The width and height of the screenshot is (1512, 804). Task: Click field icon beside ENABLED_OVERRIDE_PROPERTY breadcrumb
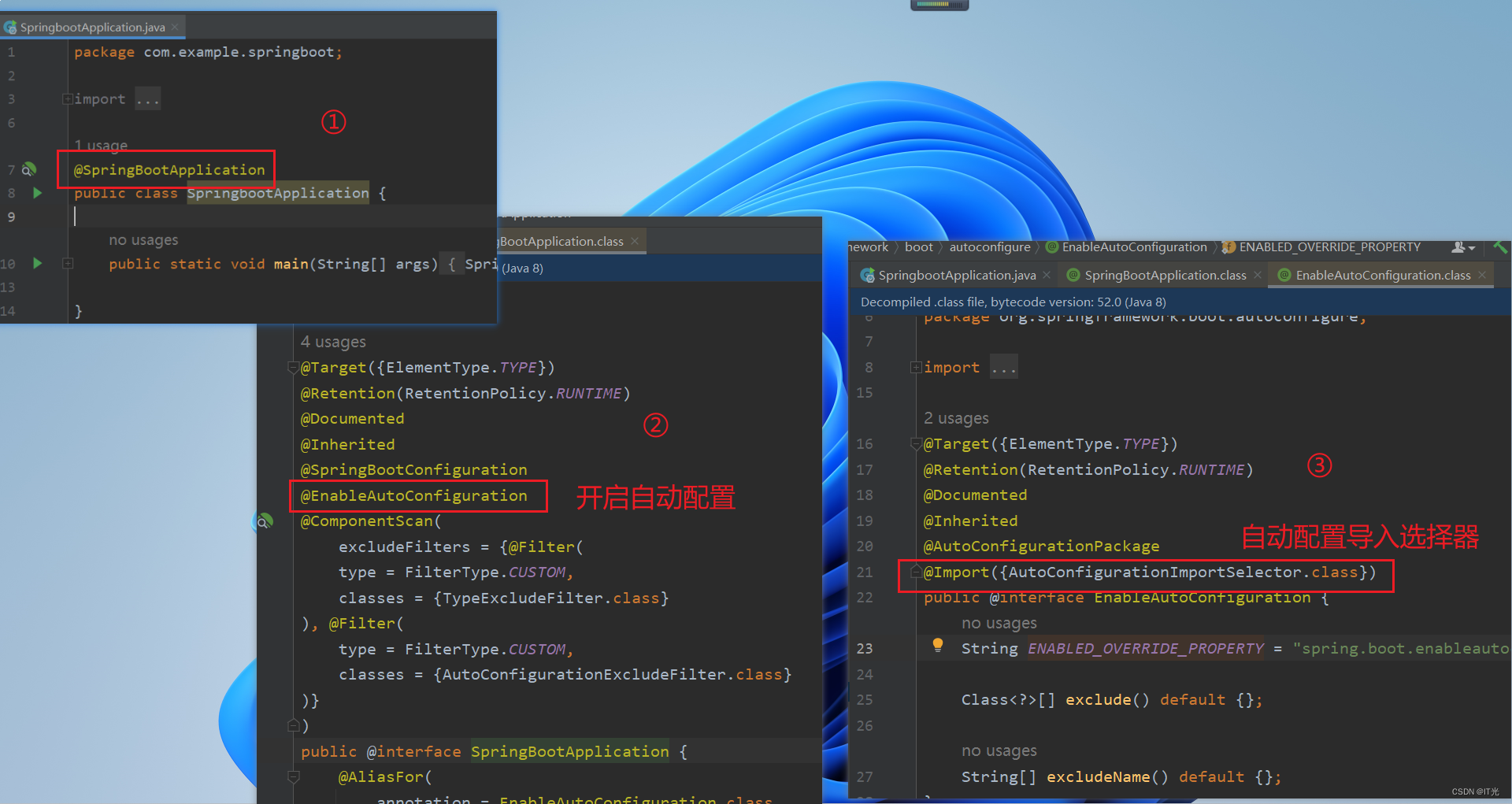pos(1228,247)
